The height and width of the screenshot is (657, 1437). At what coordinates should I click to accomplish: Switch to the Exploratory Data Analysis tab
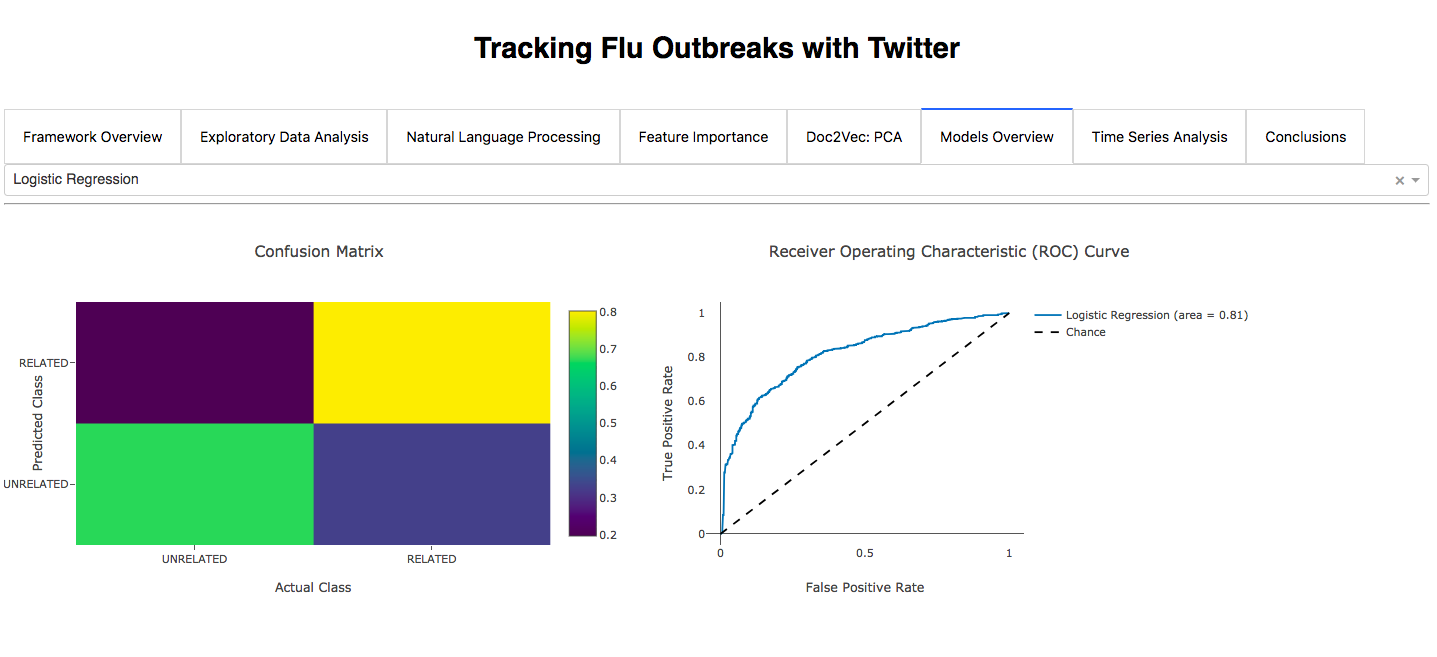coord(284,137)
